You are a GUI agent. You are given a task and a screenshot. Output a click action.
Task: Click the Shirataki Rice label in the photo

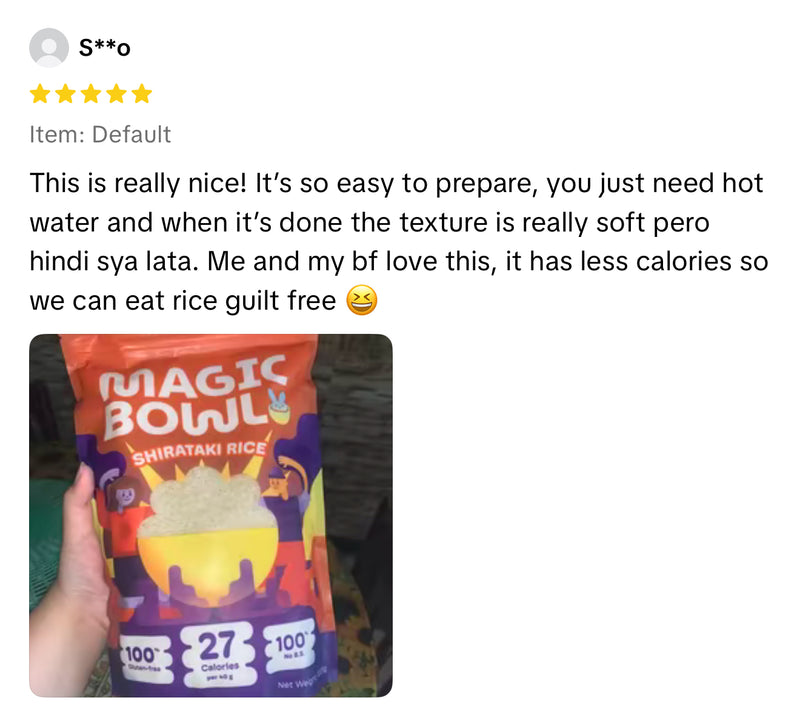click(x=199, y=452)
